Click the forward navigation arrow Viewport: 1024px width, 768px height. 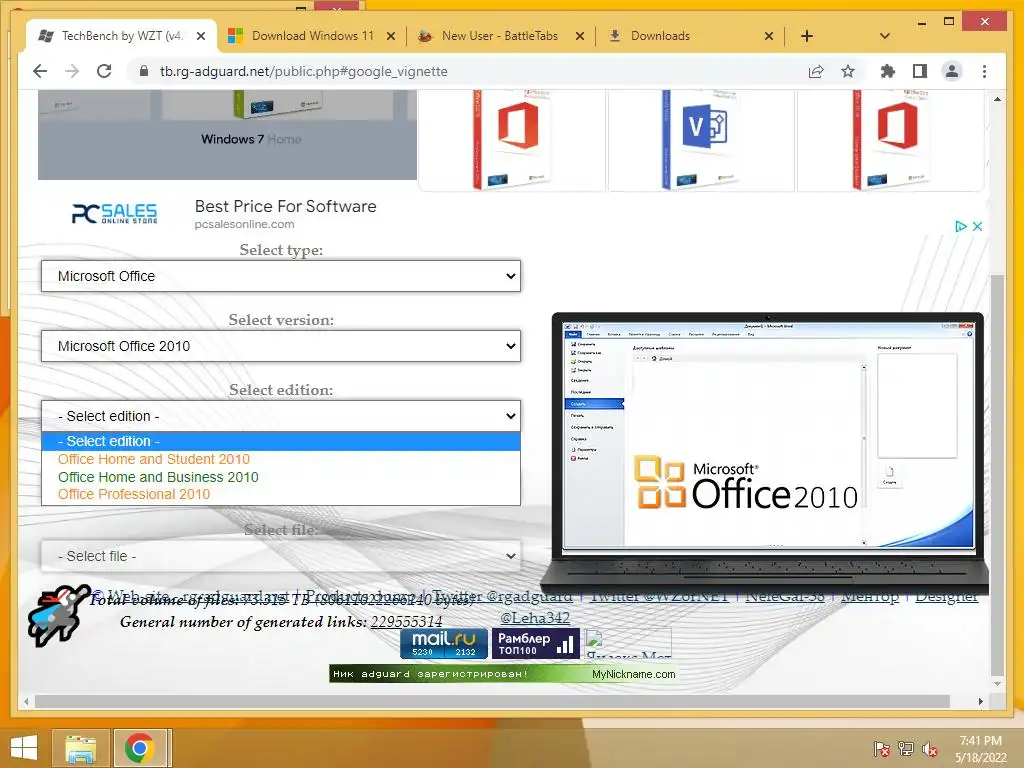pos(72,71)
